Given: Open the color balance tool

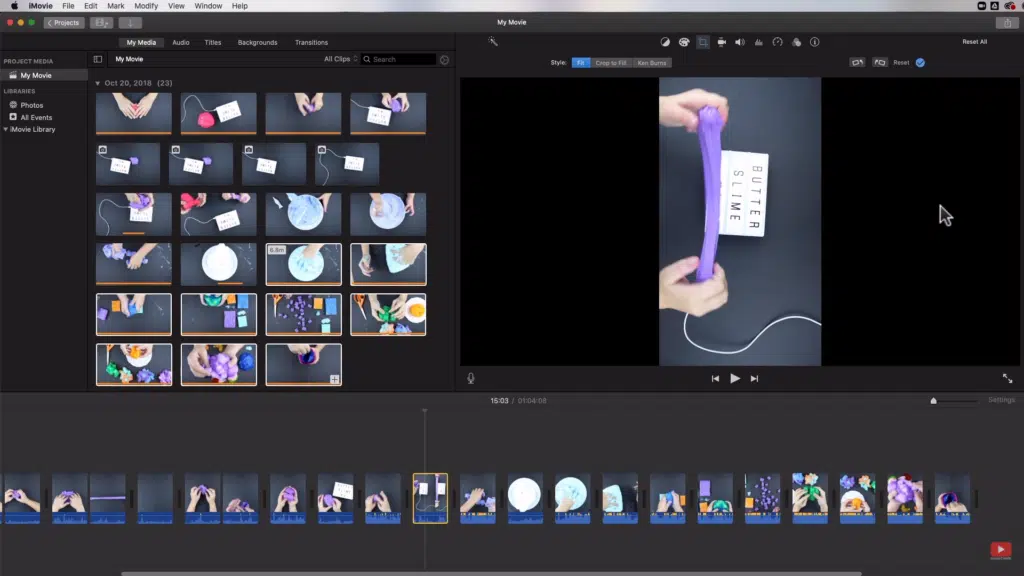Looking at the screenshot, I should point(666,42).
